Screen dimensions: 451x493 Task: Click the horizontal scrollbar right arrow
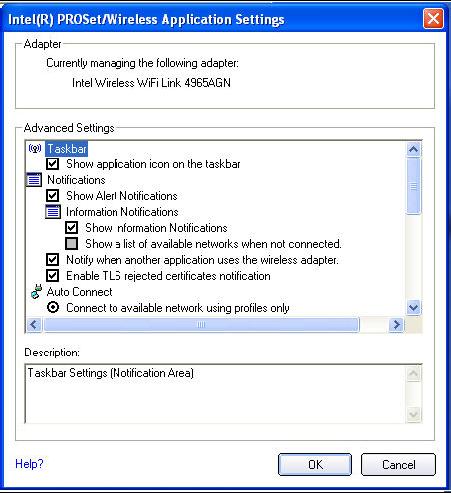[397, 324]
